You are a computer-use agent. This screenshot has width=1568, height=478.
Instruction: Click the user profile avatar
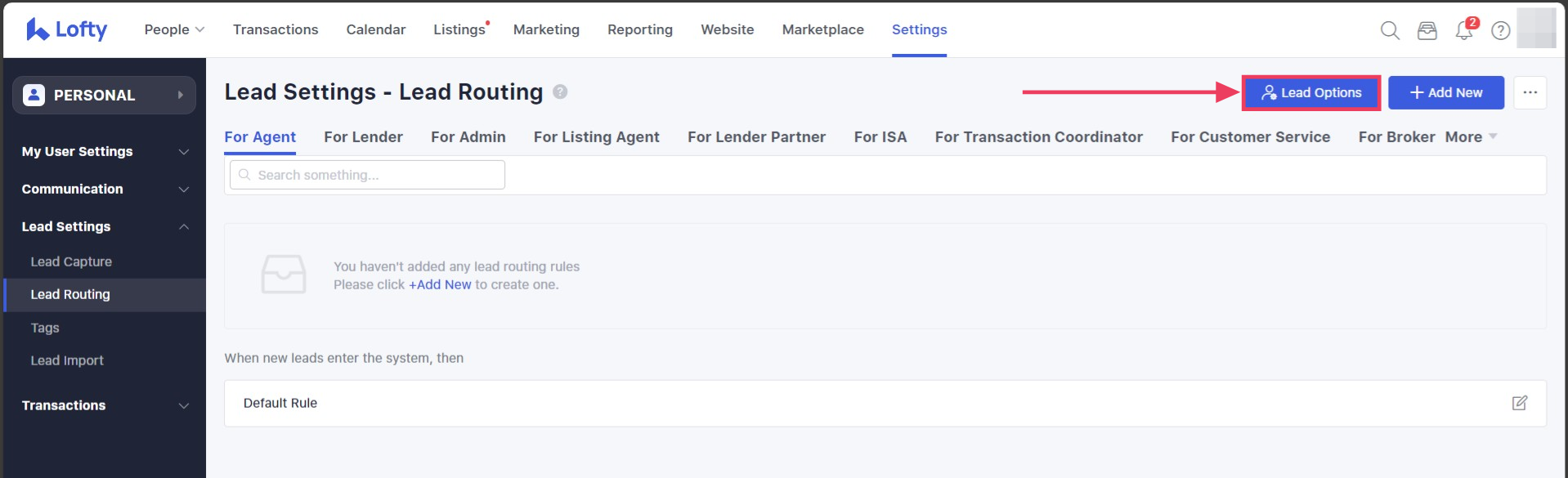click(1536, 29)
